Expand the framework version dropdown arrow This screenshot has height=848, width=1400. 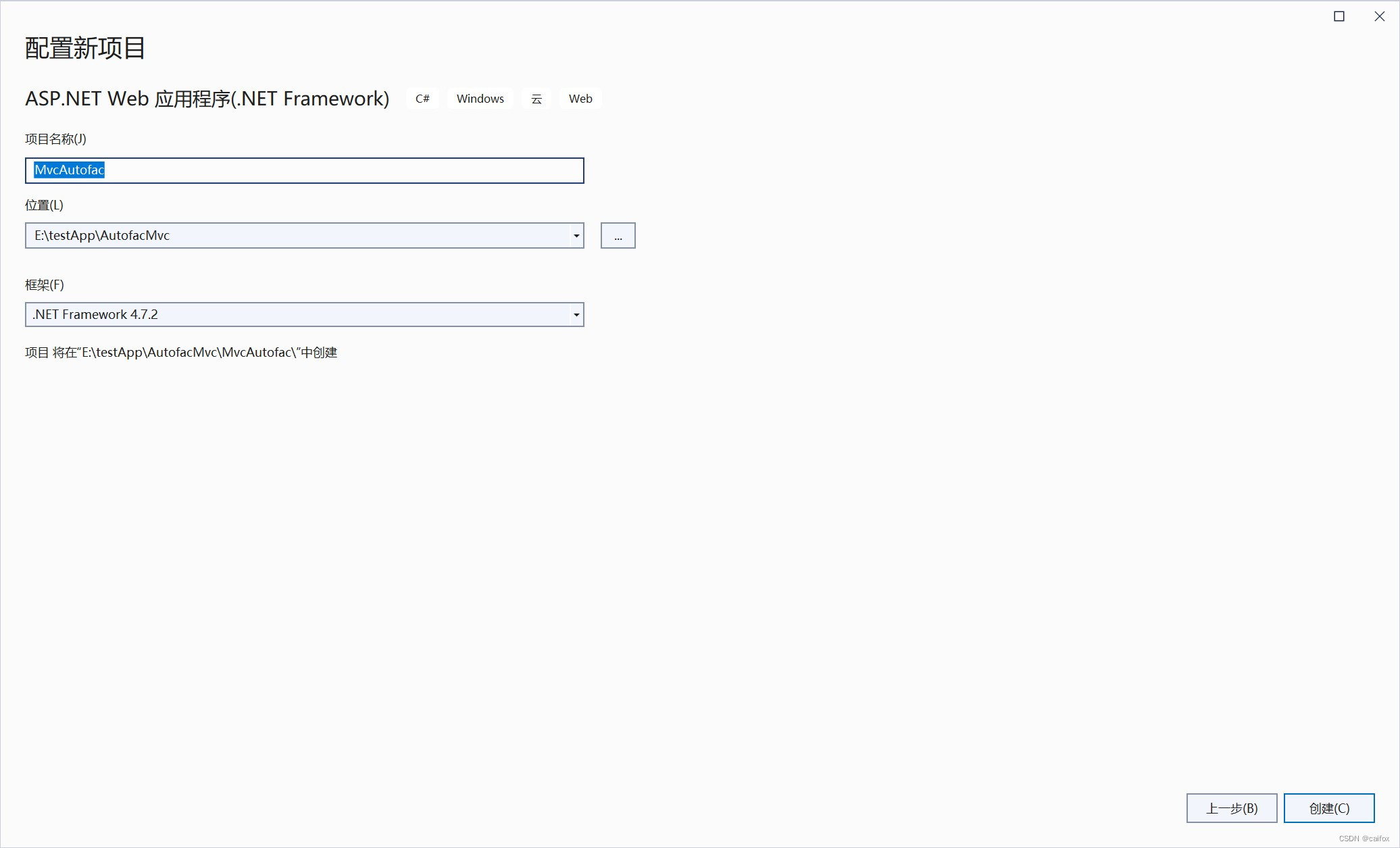(x=576, y=315)
